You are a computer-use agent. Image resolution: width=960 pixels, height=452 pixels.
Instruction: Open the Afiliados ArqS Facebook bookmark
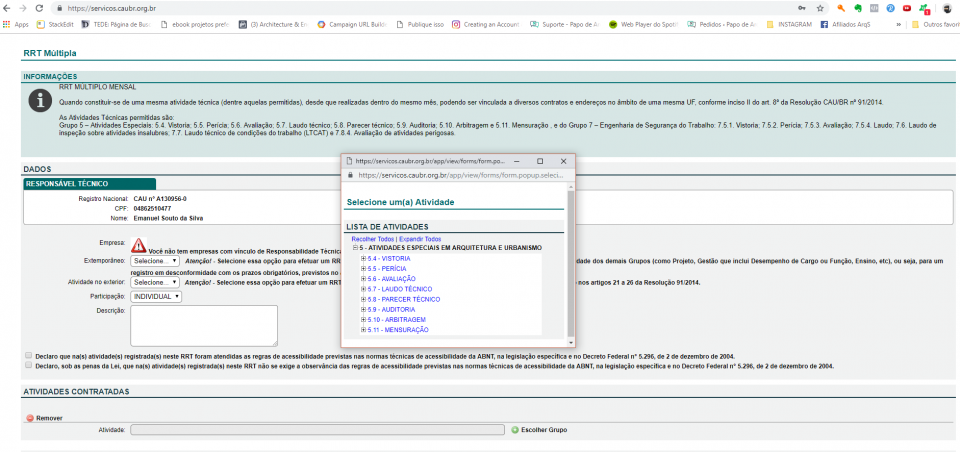(846, 24)
